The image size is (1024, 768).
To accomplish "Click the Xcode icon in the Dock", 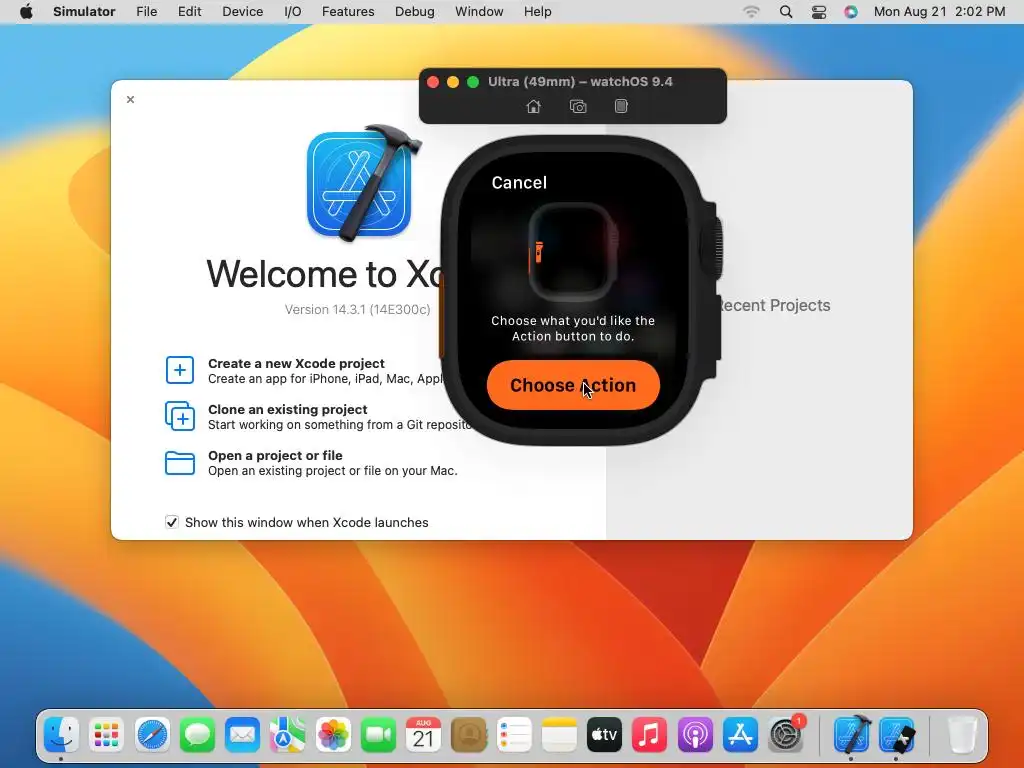I will [852, 734].
